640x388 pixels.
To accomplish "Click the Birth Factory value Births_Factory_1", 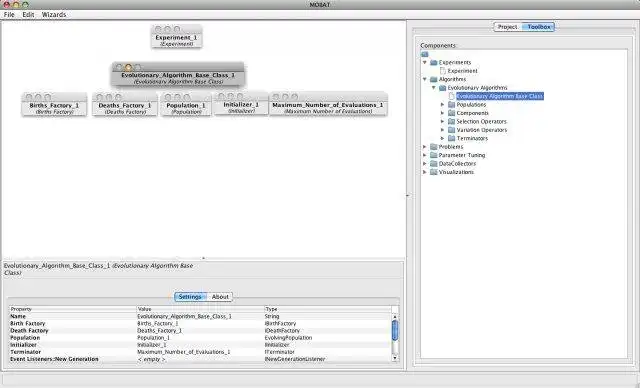I will tap(200, 323).
